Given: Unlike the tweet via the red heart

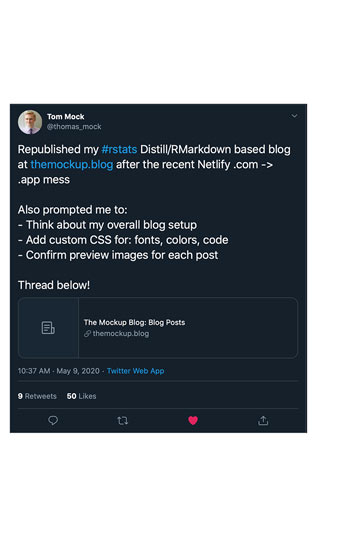Looking at the screenshot, I should click(x=193, y=420).
